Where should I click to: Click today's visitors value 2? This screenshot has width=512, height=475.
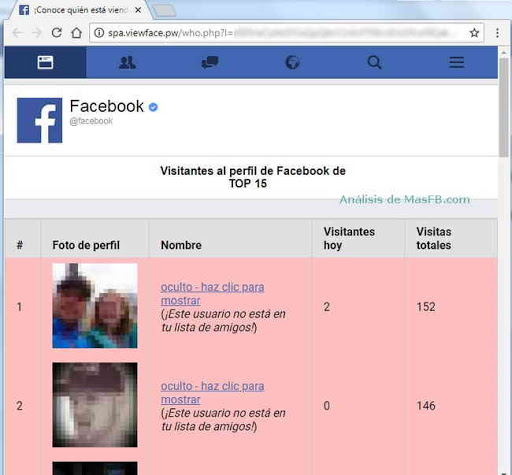(326, 307)
